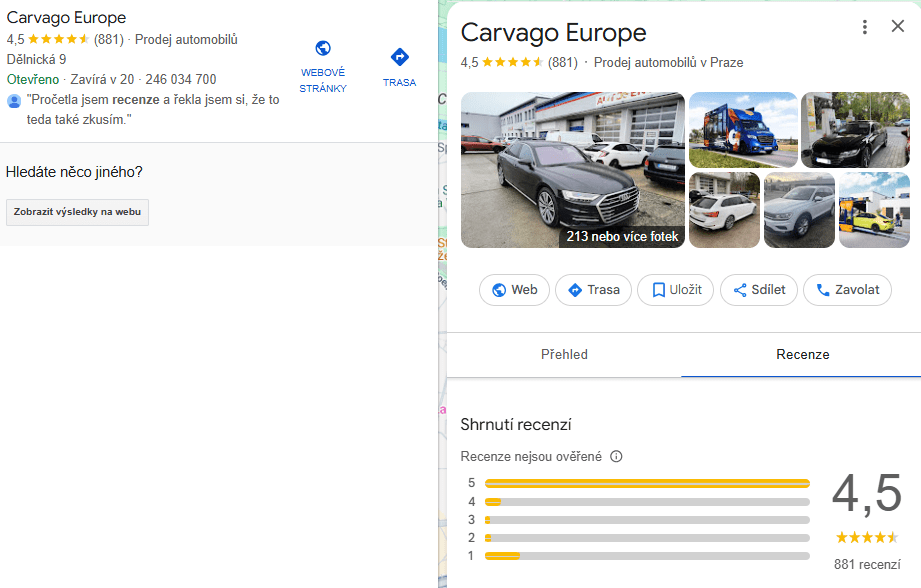Filter reviews by 1-star rating bar

pyautogui.click(x=646, y=556)
